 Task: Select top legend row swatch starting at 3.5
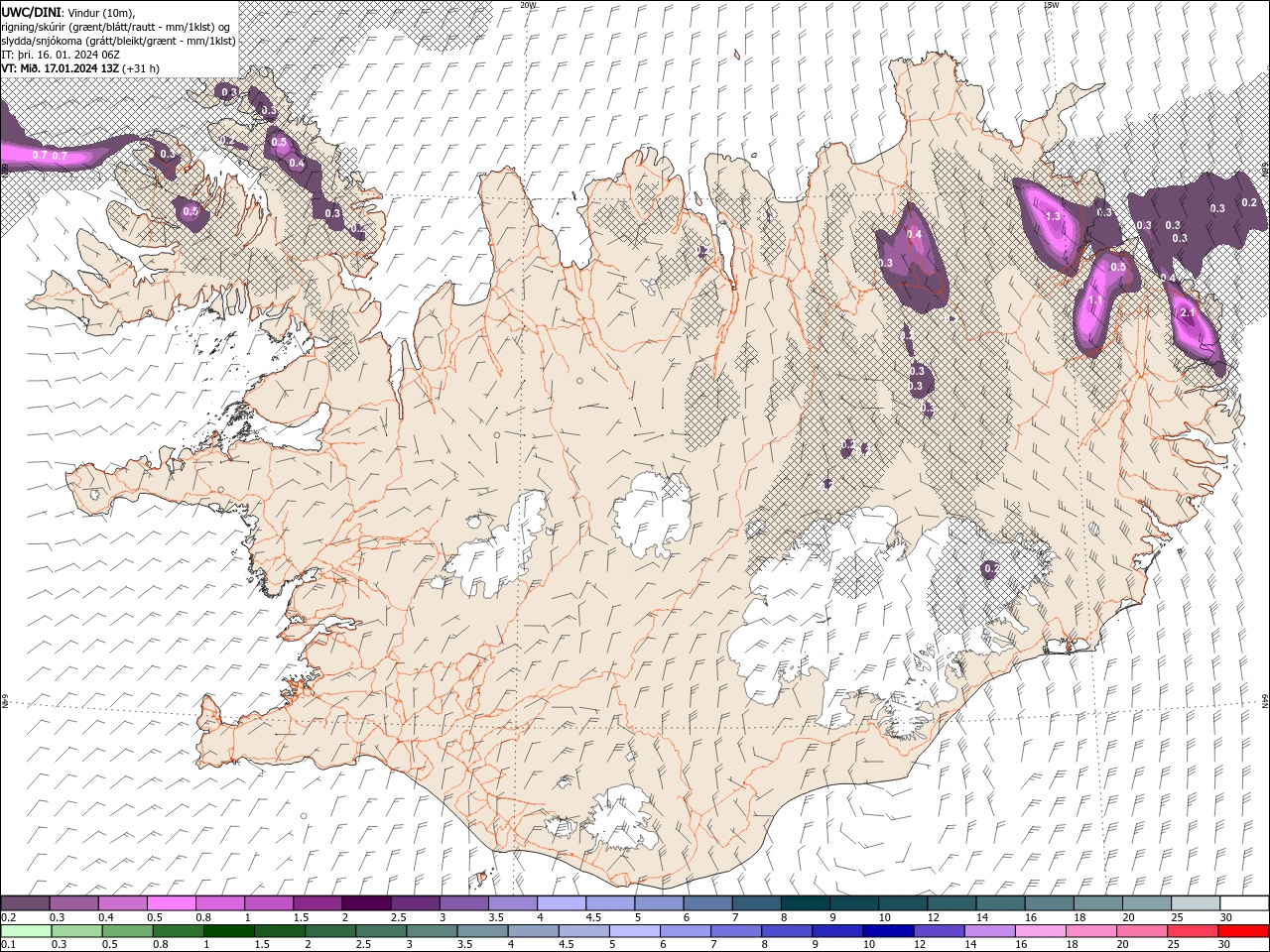tap(512, 903)
